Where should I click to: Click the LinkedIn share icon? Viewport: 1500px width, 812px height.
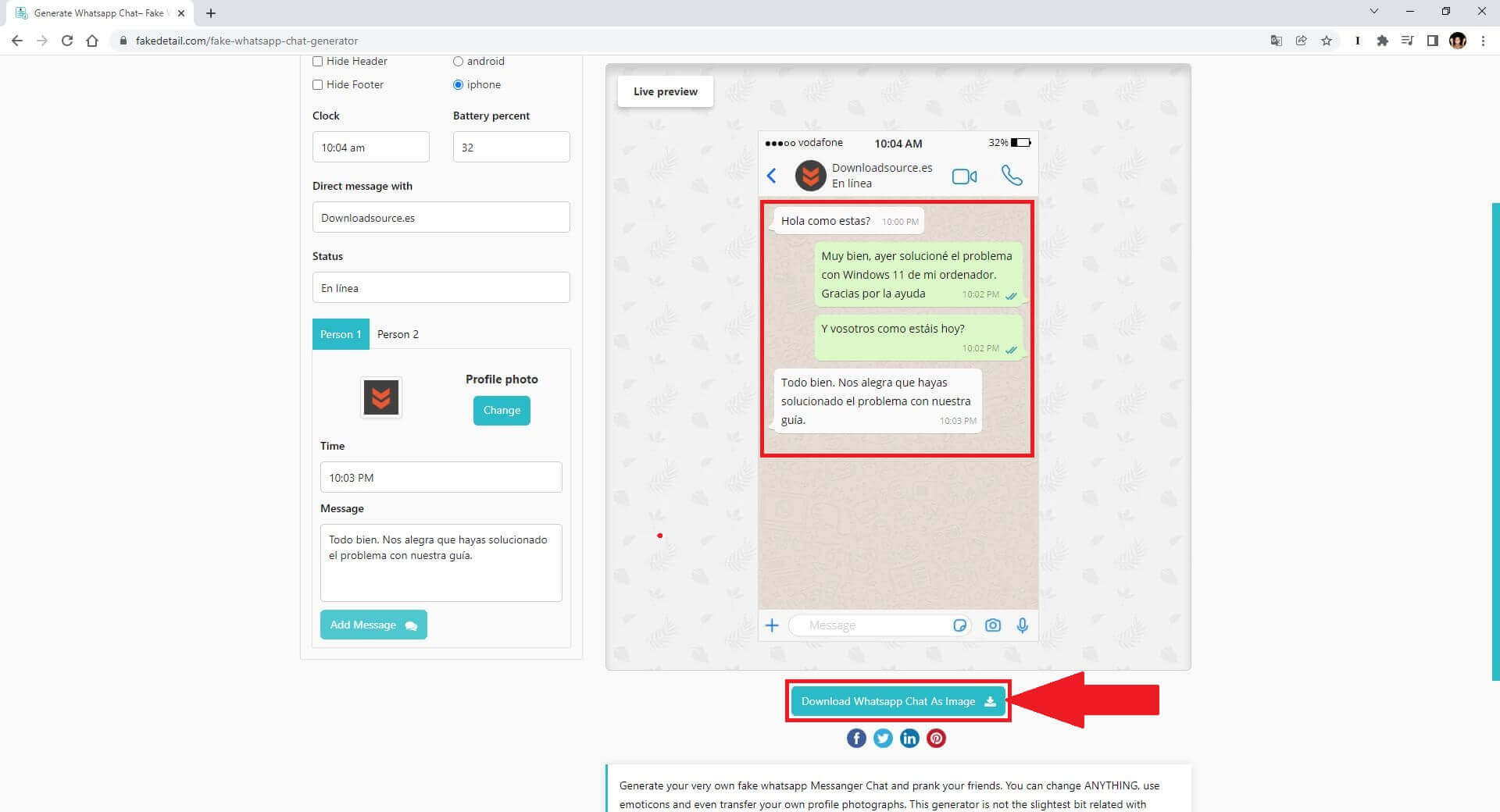909,738
